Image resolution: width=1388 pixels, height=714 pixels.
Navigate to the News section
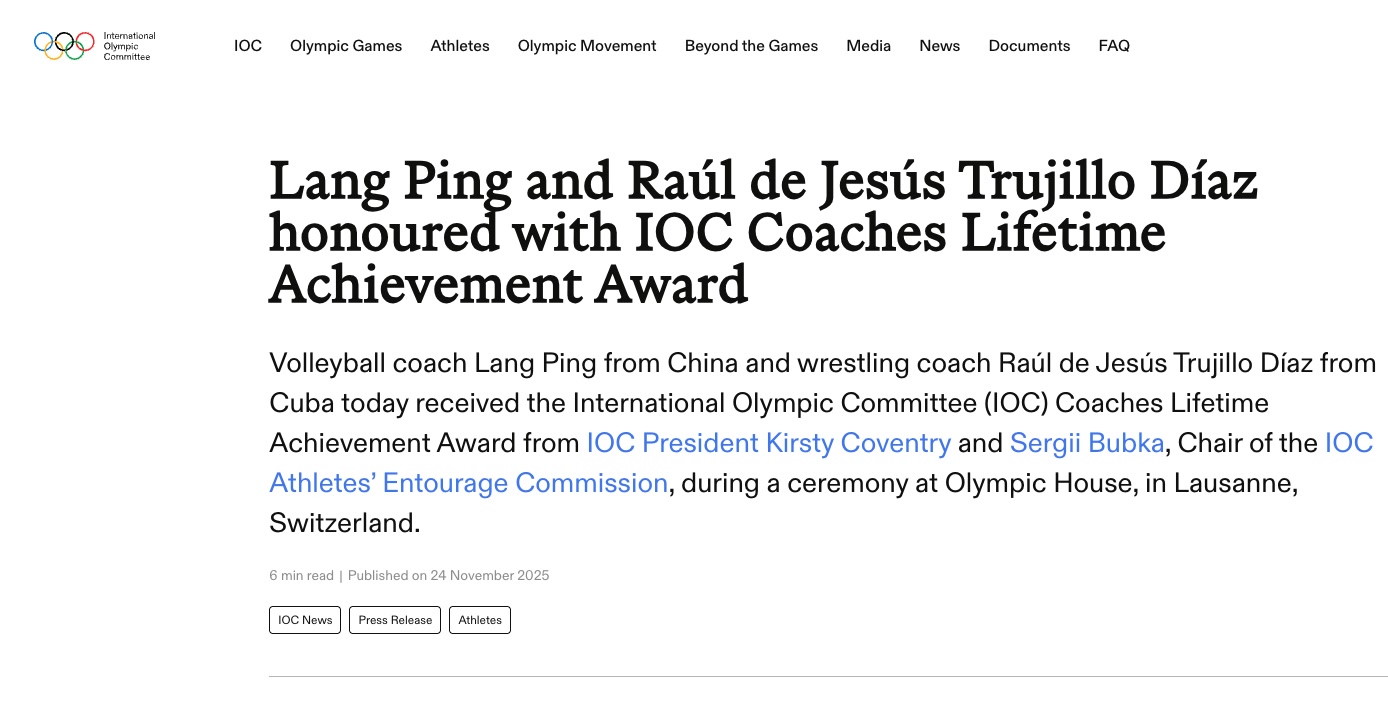(939, 46)
